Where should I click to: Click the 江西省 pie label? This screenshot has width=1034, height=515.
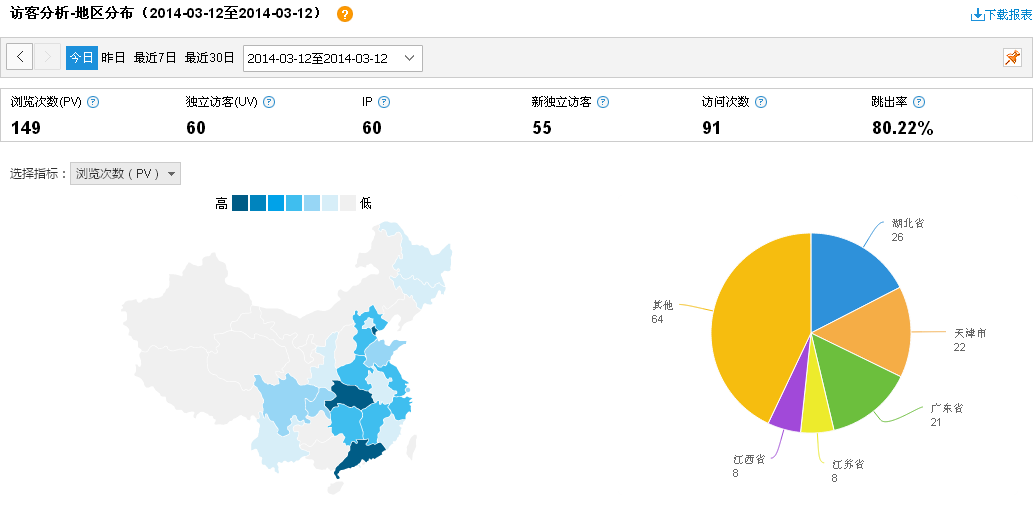click(x=749, y=466)
